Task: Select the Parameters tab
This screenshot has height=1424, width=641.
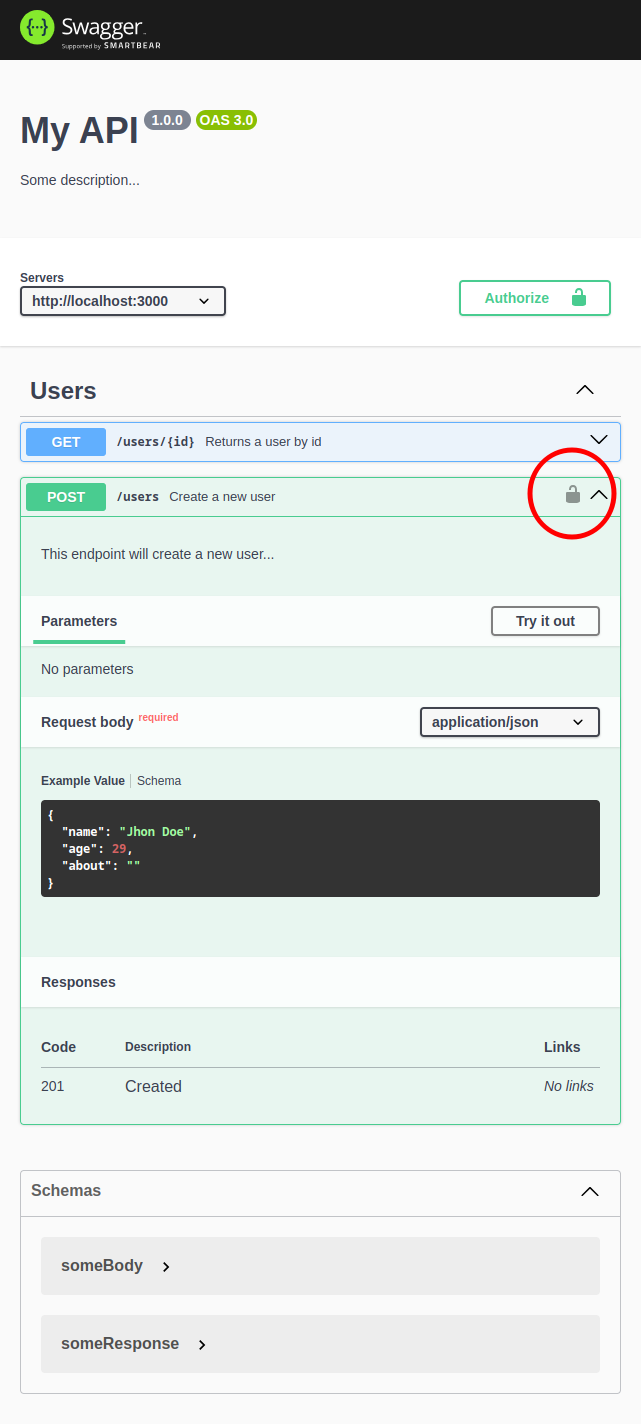Action: (x=79, y=621)
